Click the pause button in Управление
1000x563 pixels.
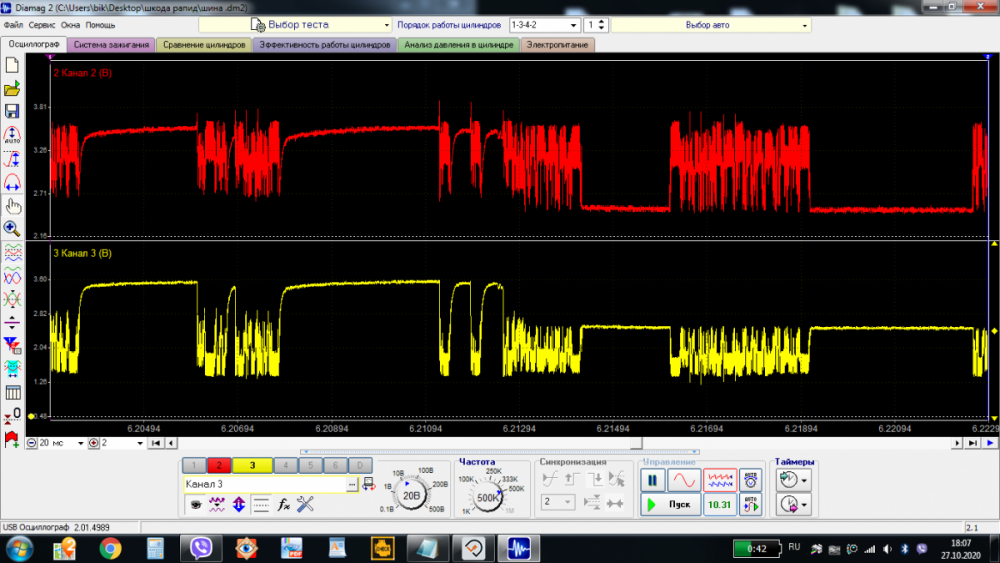[x=653, y=480]
